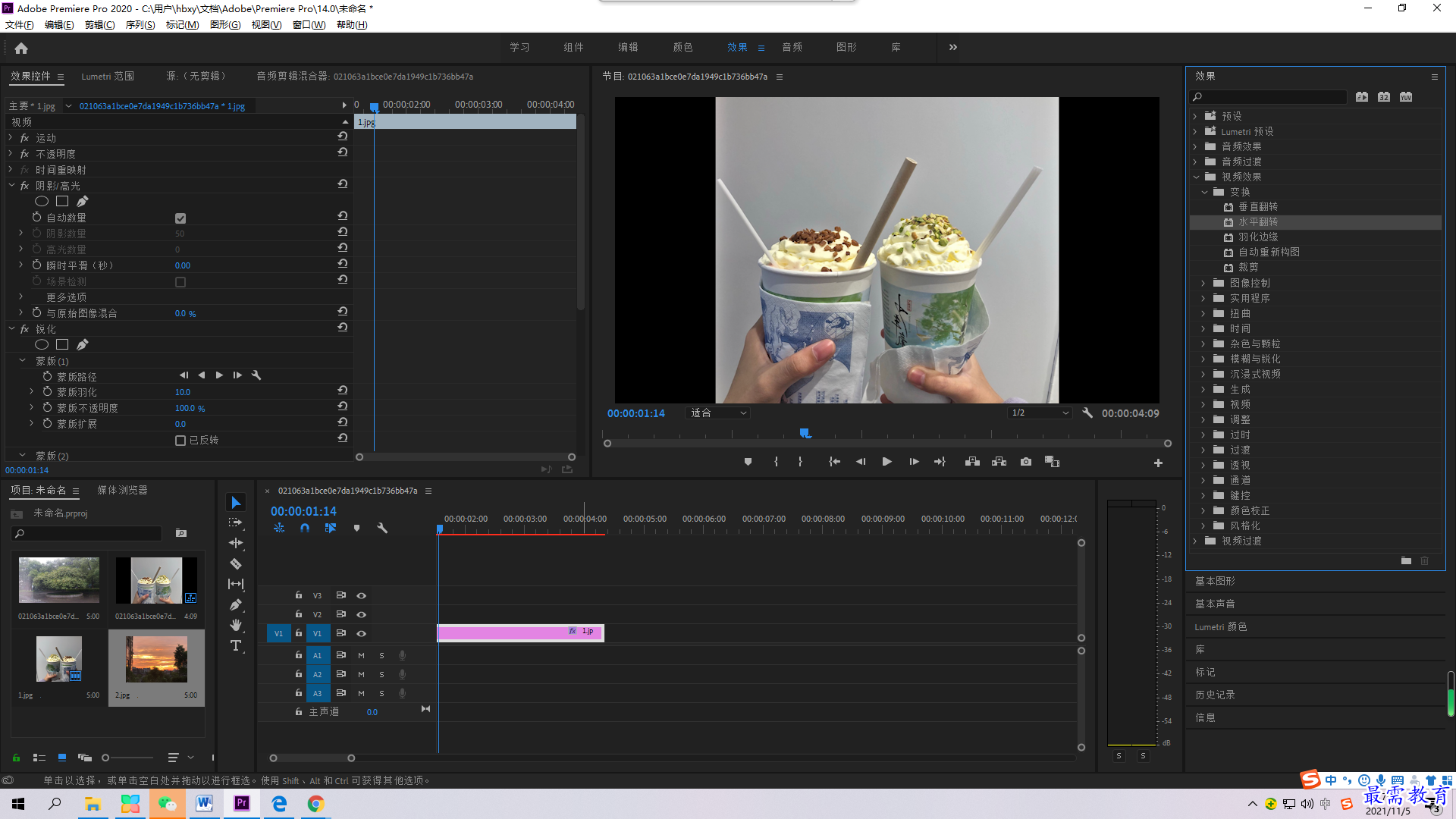Screen dimensions: 1456x819
Task: Toggle 已反转 mask checkbox
Action: point(180,441)
